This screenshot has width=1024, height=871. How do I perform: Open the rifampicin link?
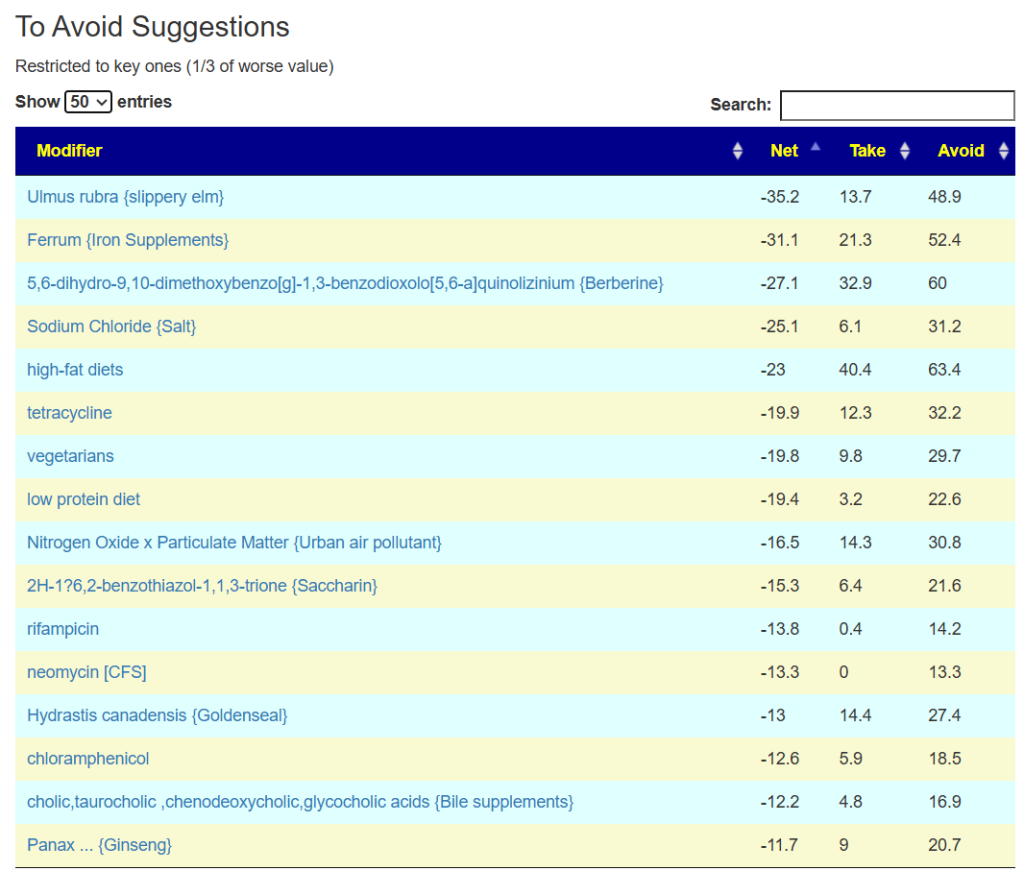[63, 629]
